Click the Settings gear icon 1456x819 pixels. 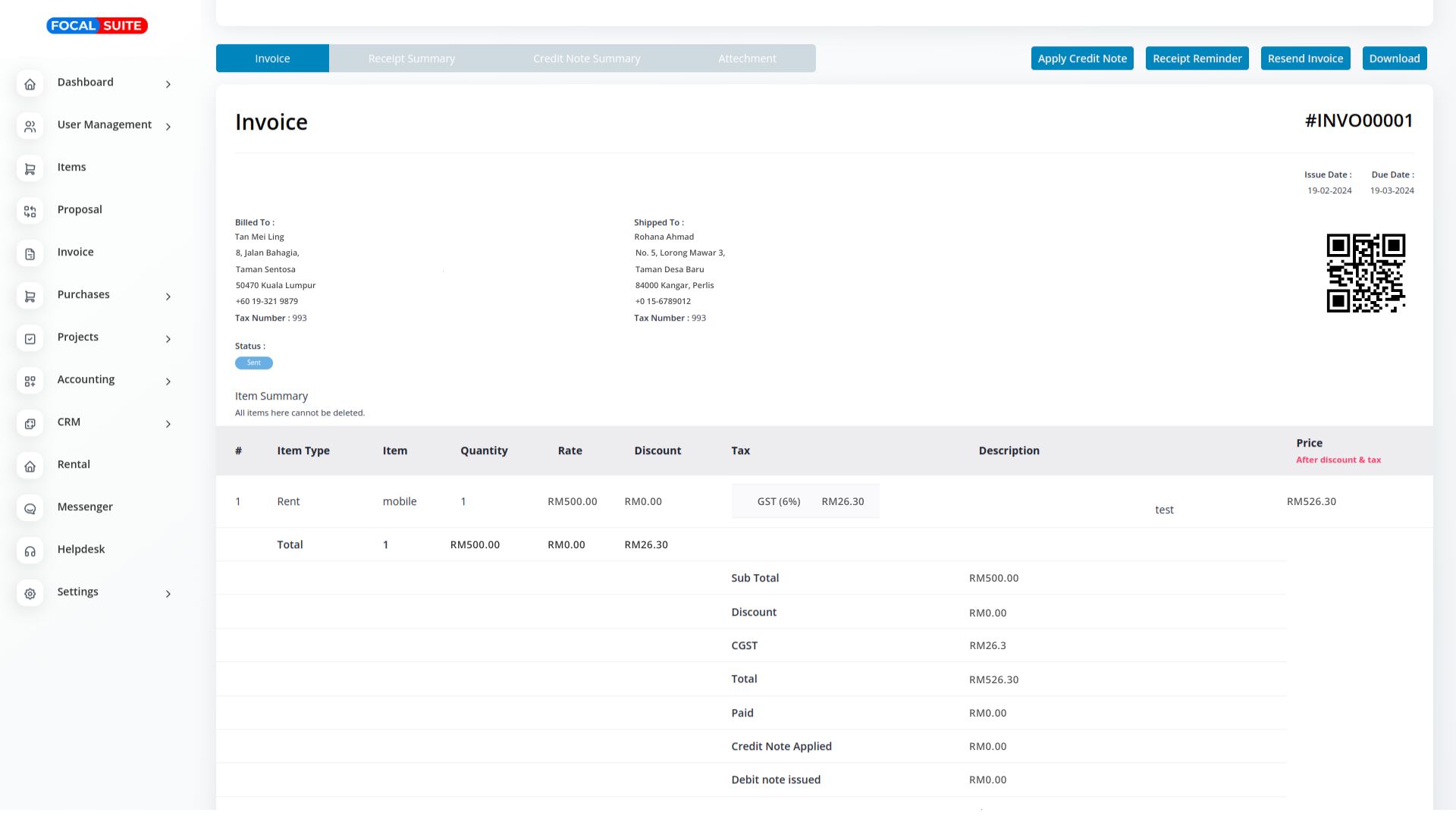[x=30, y=594]
